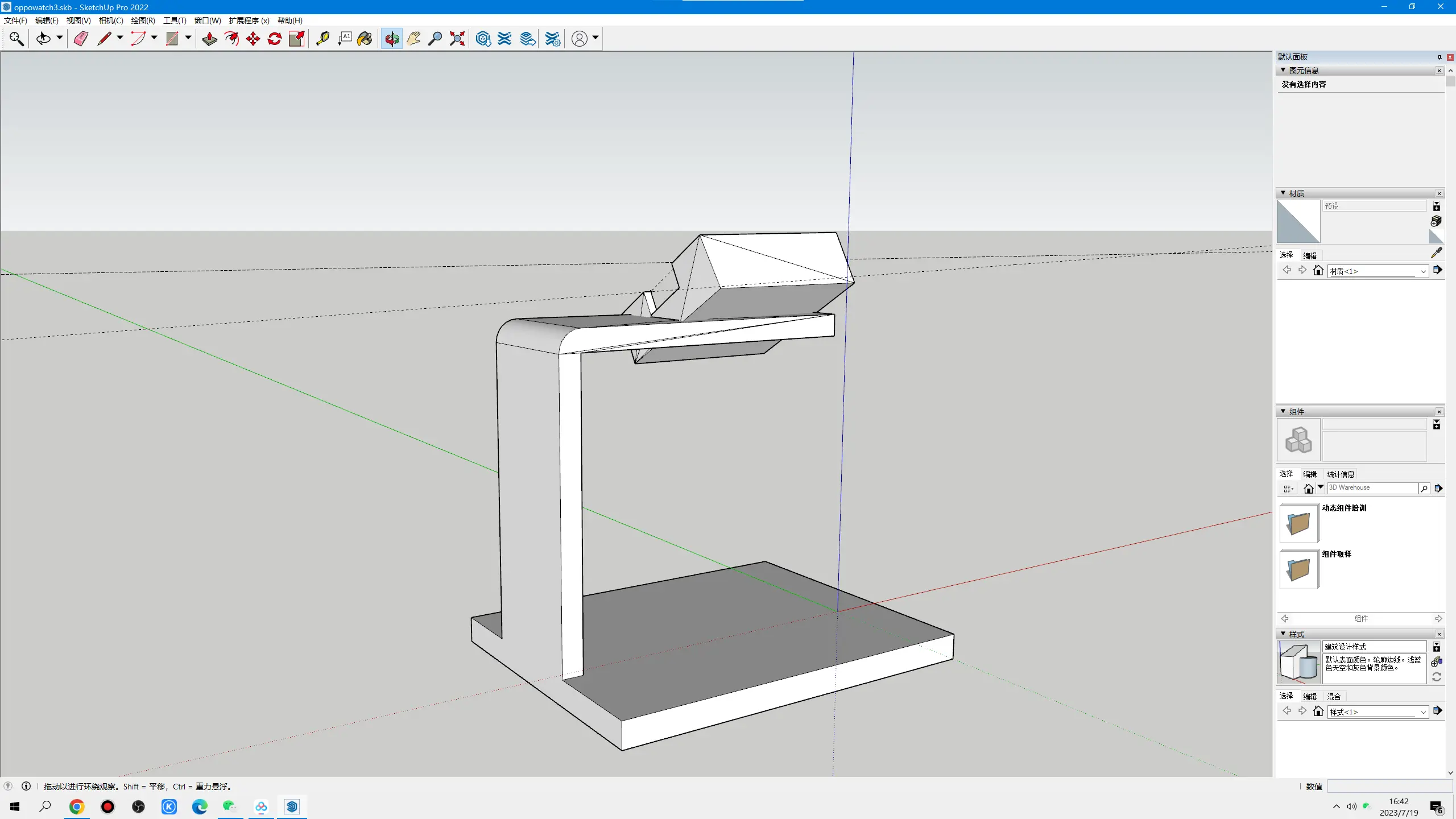Pick the material eyedropper sample tool
Image resolution: width=1456 pixels, height=819 pixels.
point(1436,253)
